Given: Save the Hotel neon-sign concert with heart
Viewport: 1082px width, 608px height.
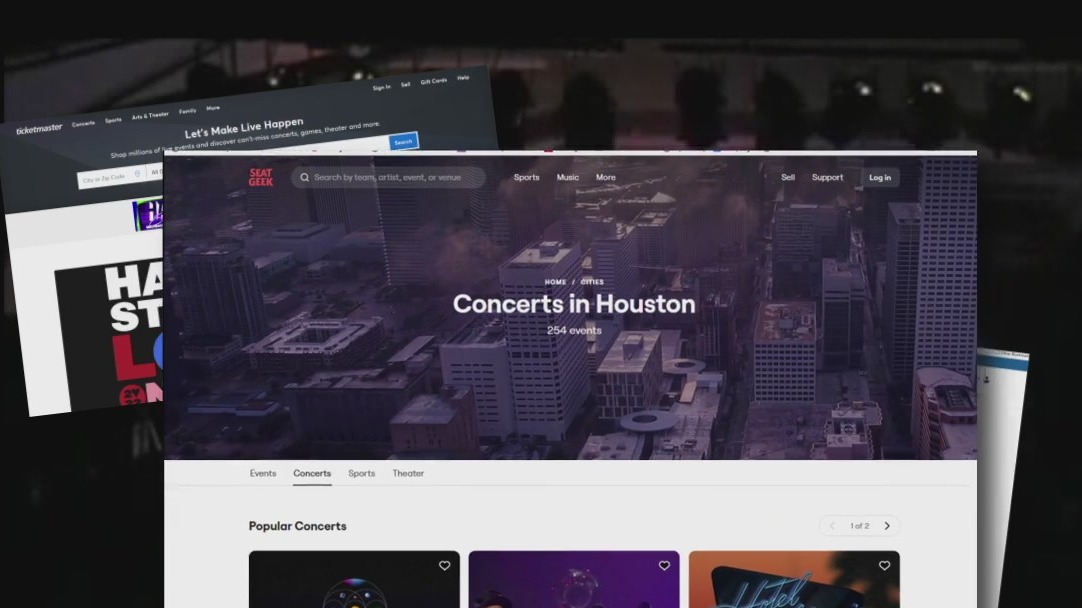Looking at the screenshot, I should tap(884, 566).
